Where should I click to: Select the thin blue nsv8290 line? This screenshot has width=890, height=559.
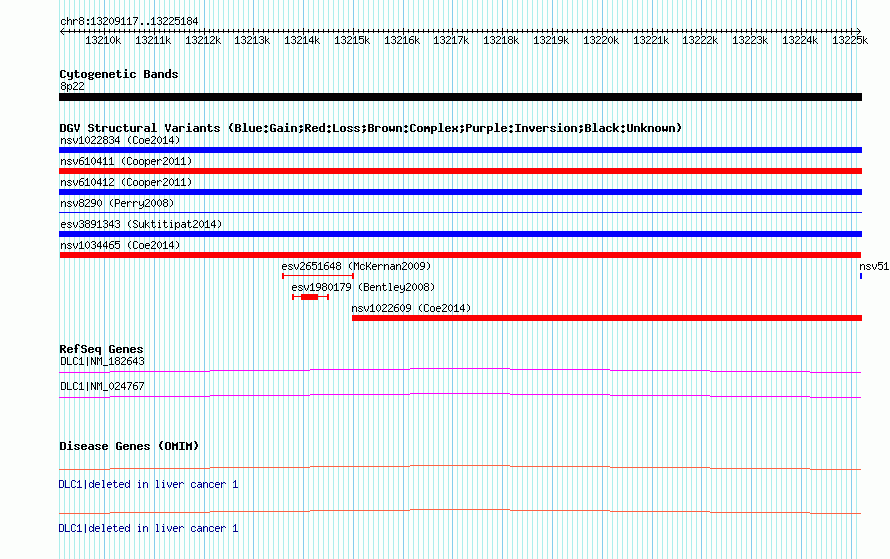pyautogui.click(x=460, y=213)
